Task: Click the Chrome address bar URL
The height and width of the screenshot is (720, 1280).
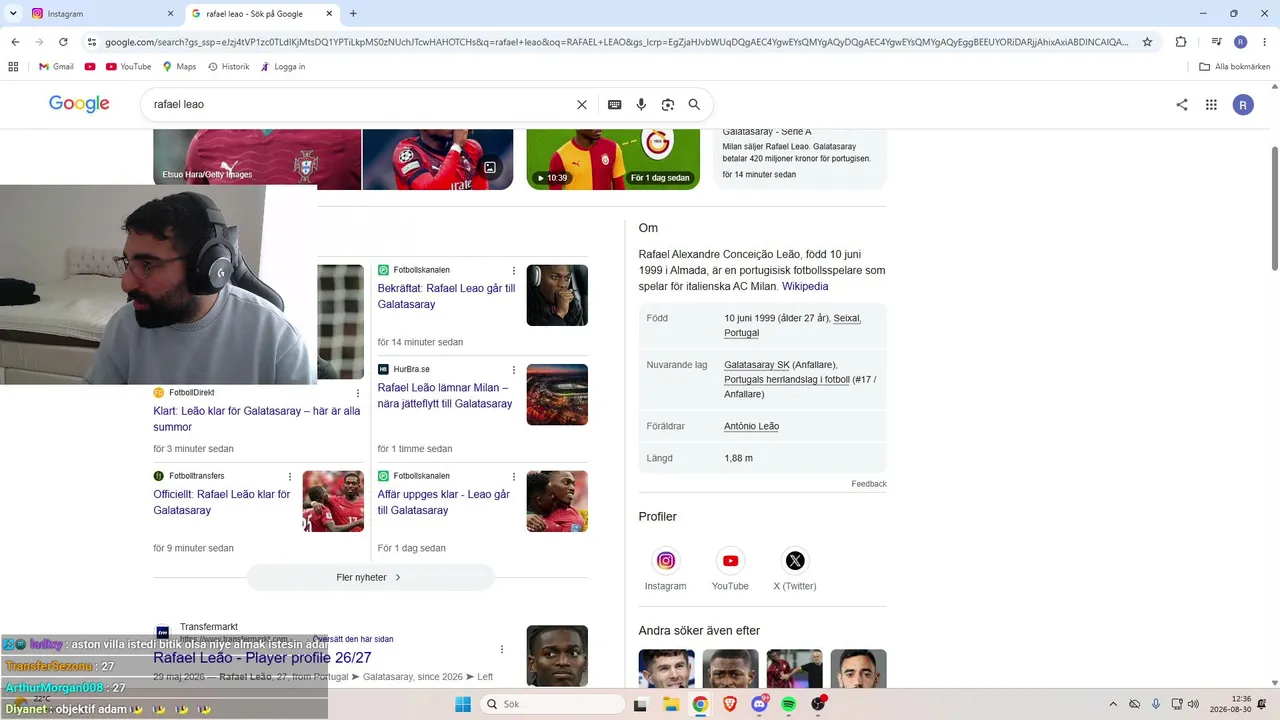Action: click(x=616, y=42)
